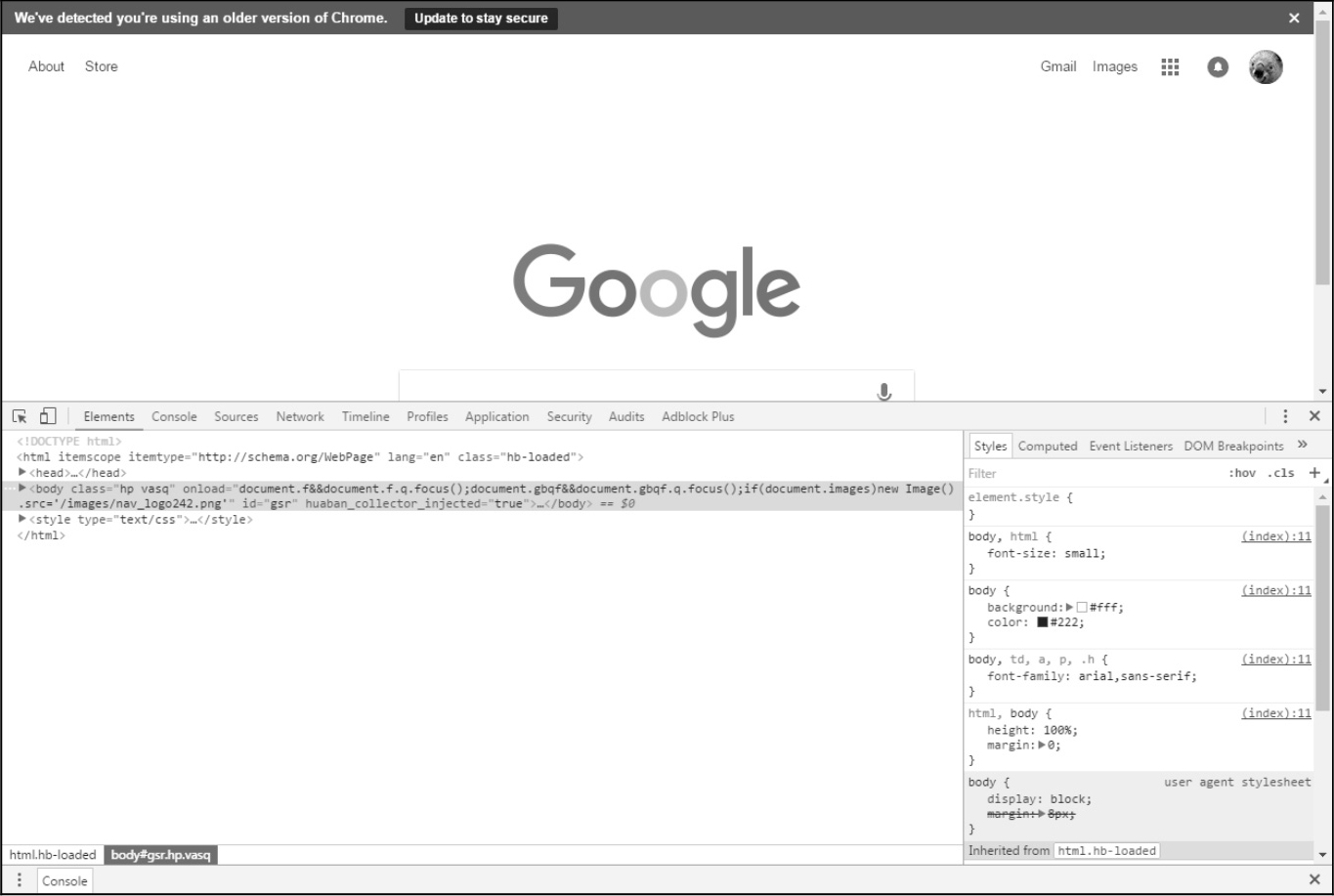Open the DOM Breakpoints sidebar tab
This screenshot has width=1334, height=896.
1234,446
